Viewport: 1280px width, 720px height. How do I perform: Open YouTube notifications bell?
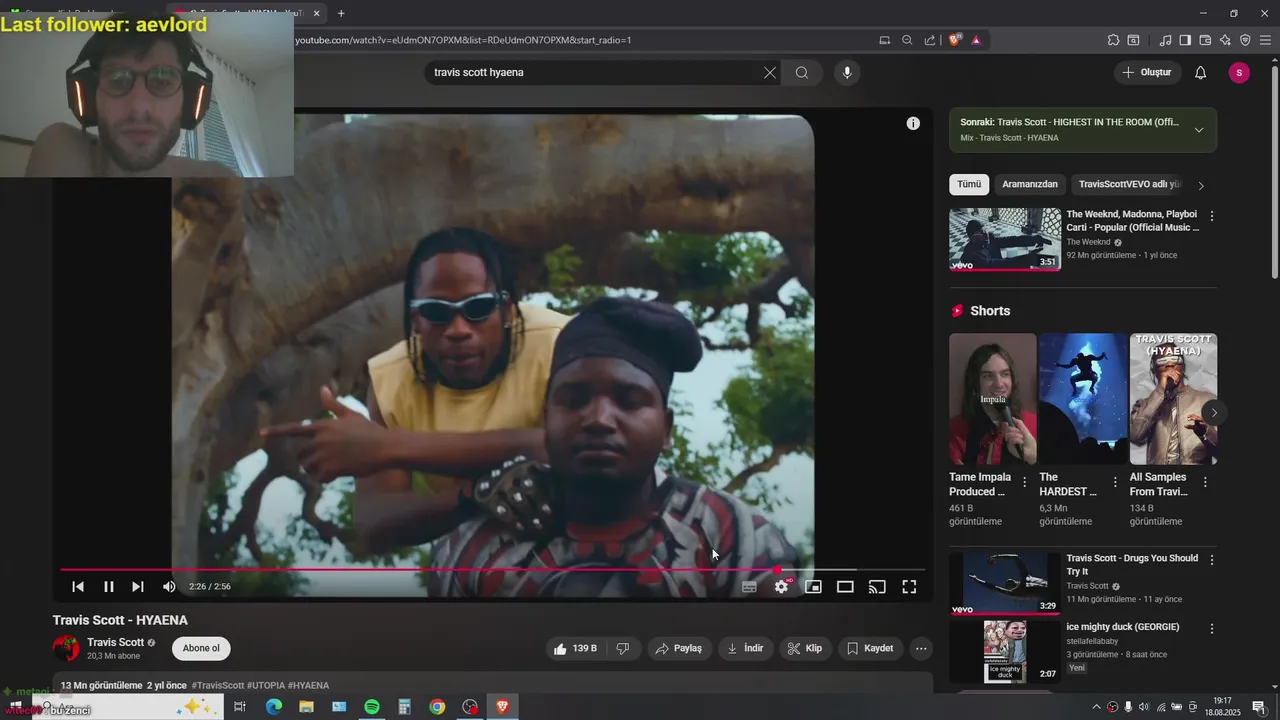pos(1201,72)
